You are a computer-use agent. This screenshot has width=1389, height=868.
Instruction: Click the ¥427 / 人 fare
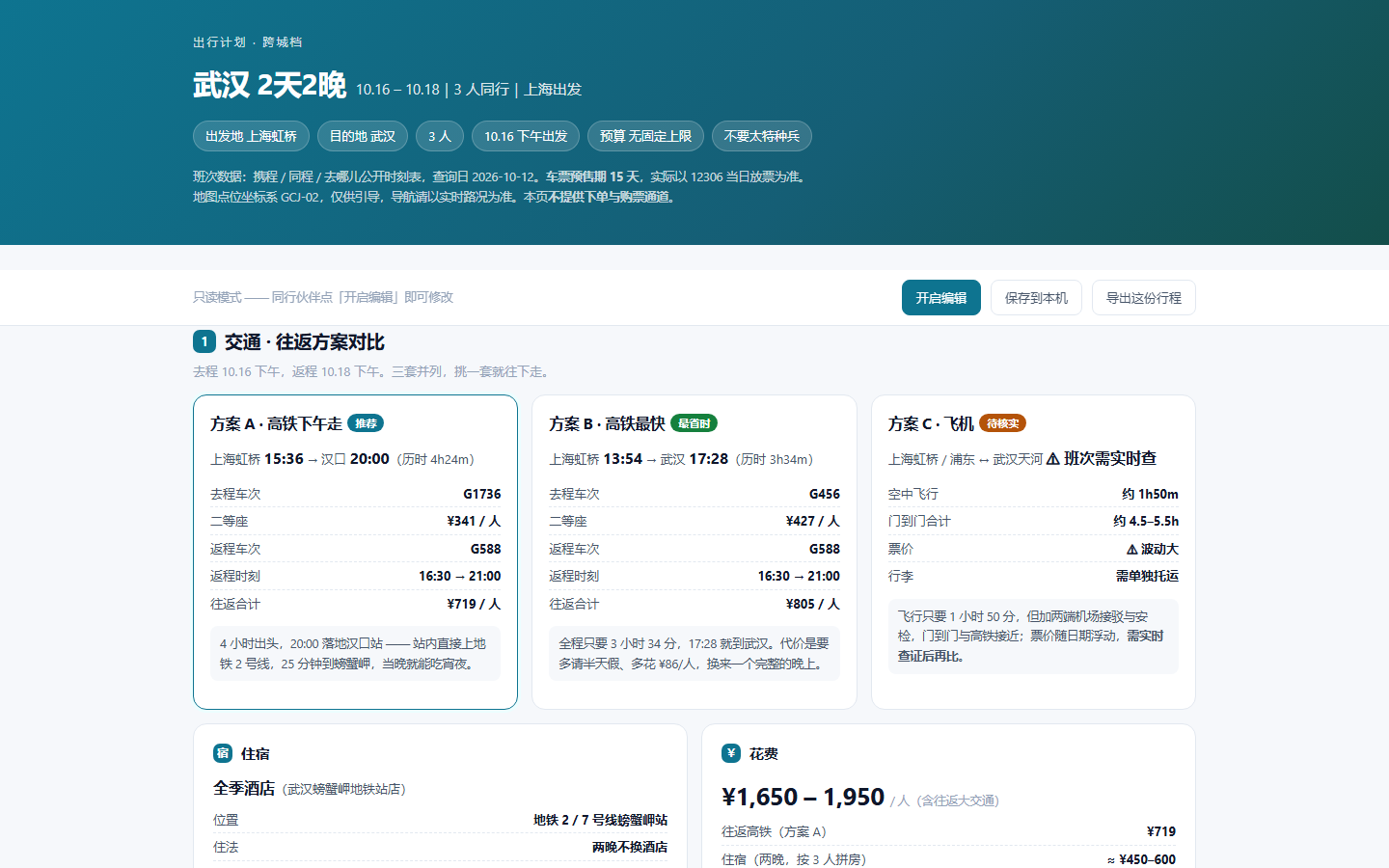point(813,521)
